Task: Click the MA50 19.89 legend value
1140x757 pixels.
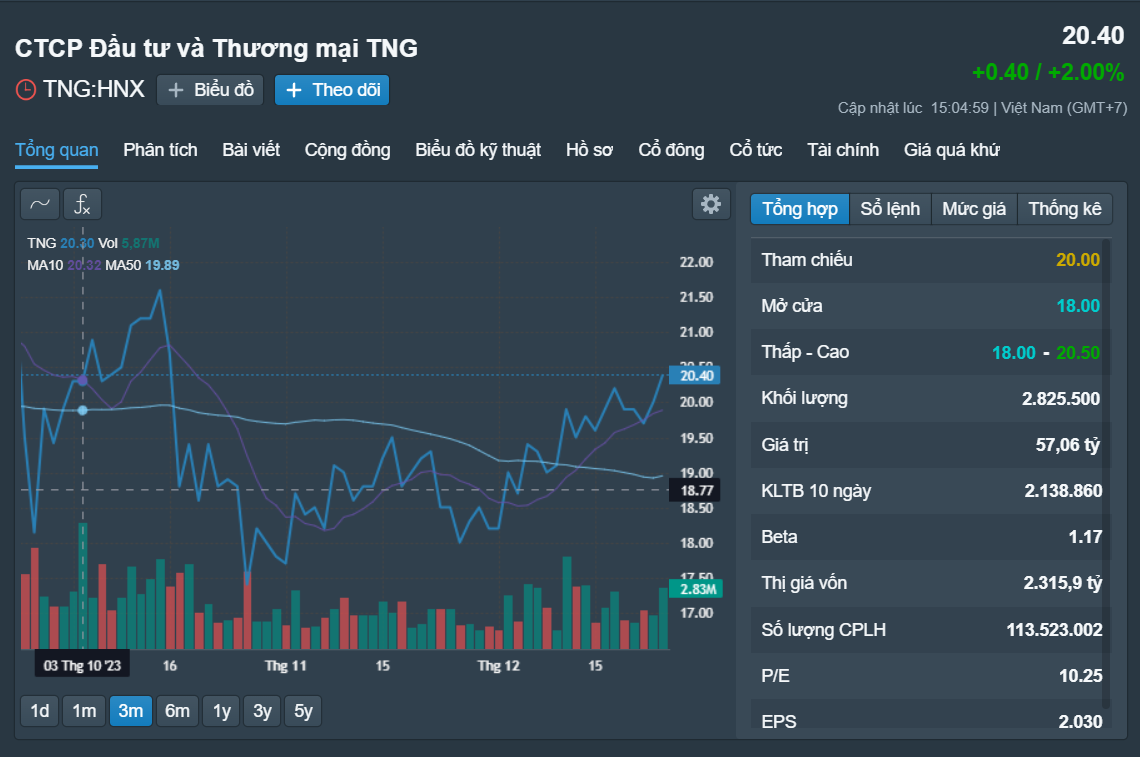Action: (x=162, y=265)
